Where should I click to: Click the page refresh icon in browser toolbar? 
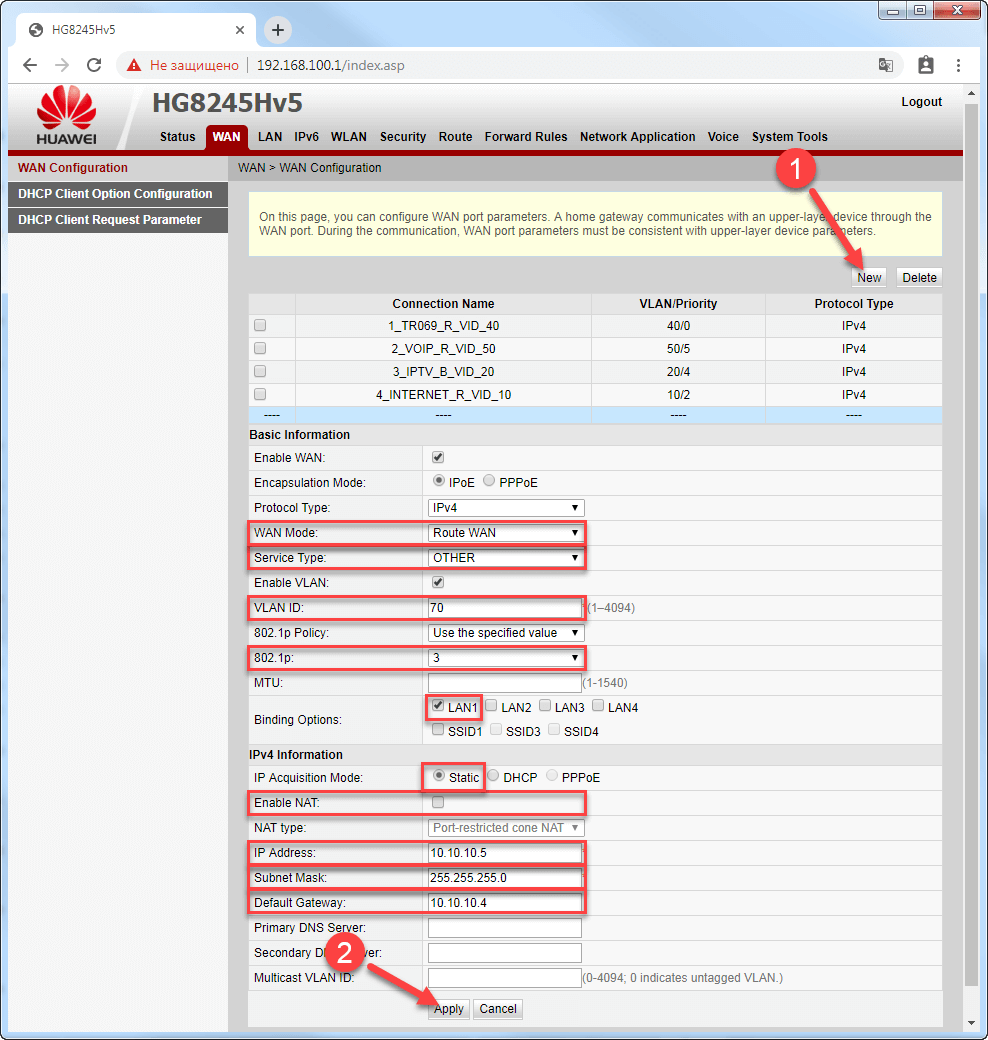click(x=95, y=64)
